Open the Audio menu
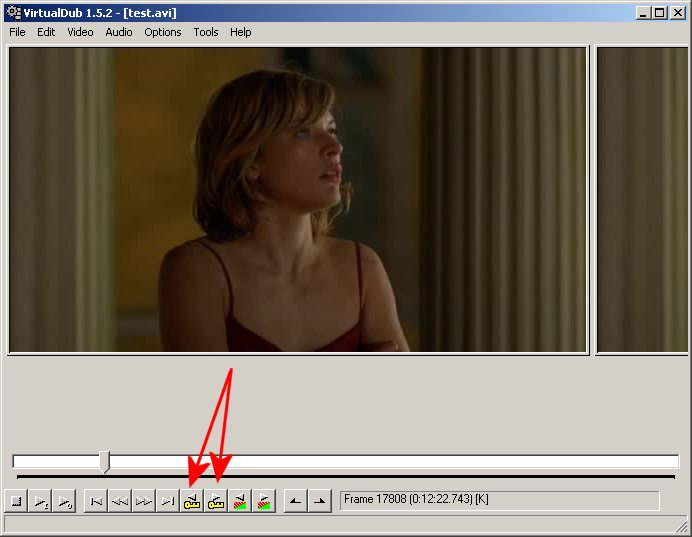The height and width of the screenshot is (537, 692). (119, 32)
